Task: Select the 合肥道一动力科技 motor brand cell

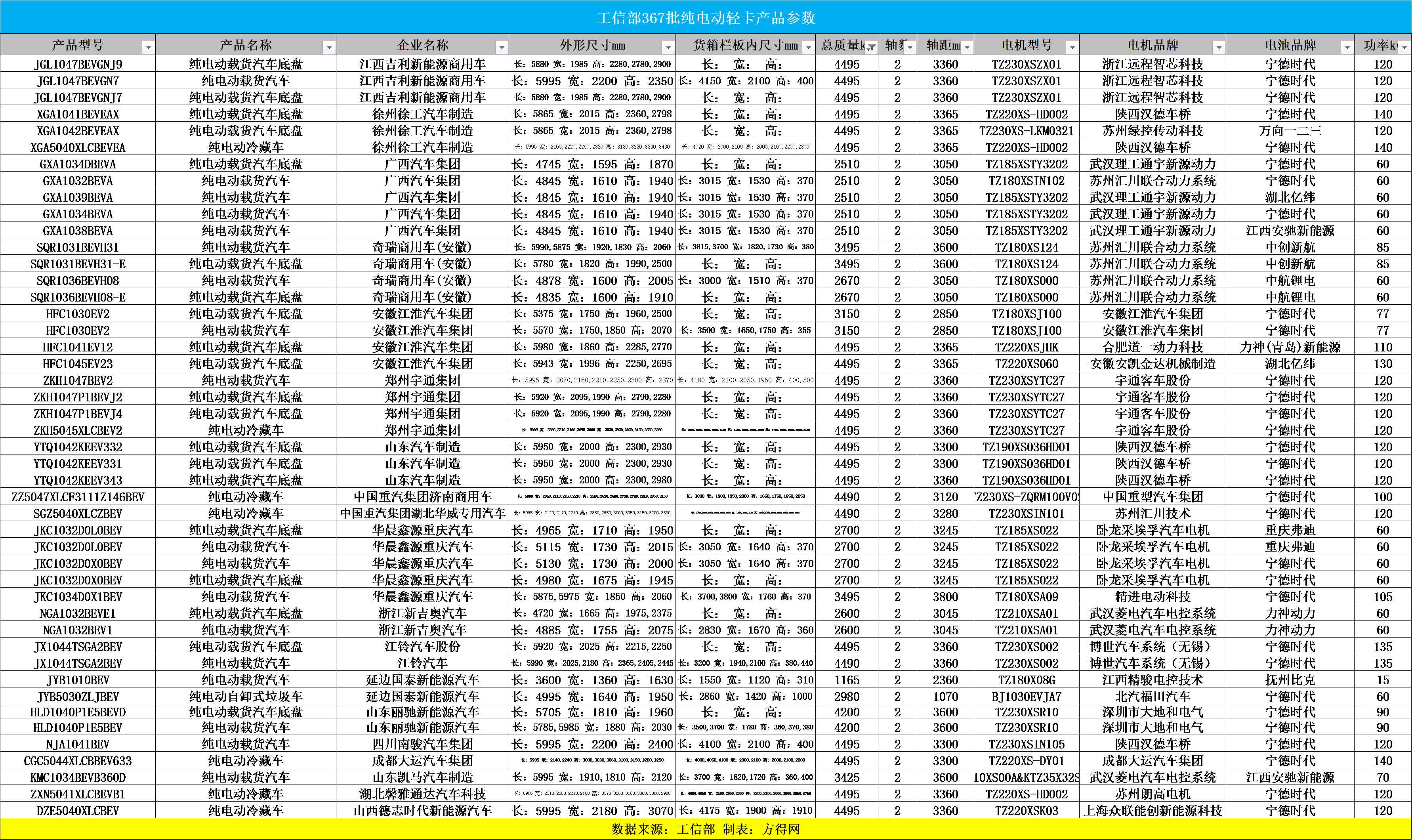Action: click(x=1153, y=347)
